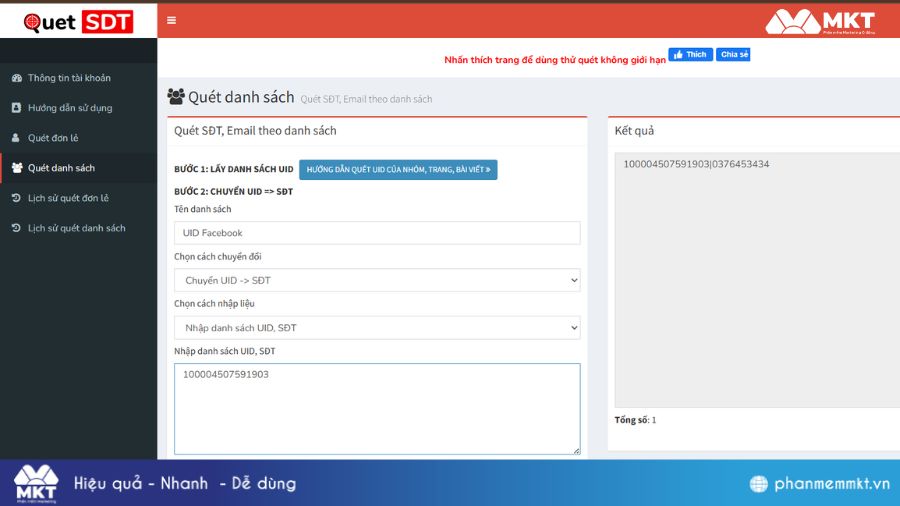Image resolution: width=900 pixels, height=506 pixels.
Task: Toggle the hamburger sidebar menu icon
Action: 171,20
